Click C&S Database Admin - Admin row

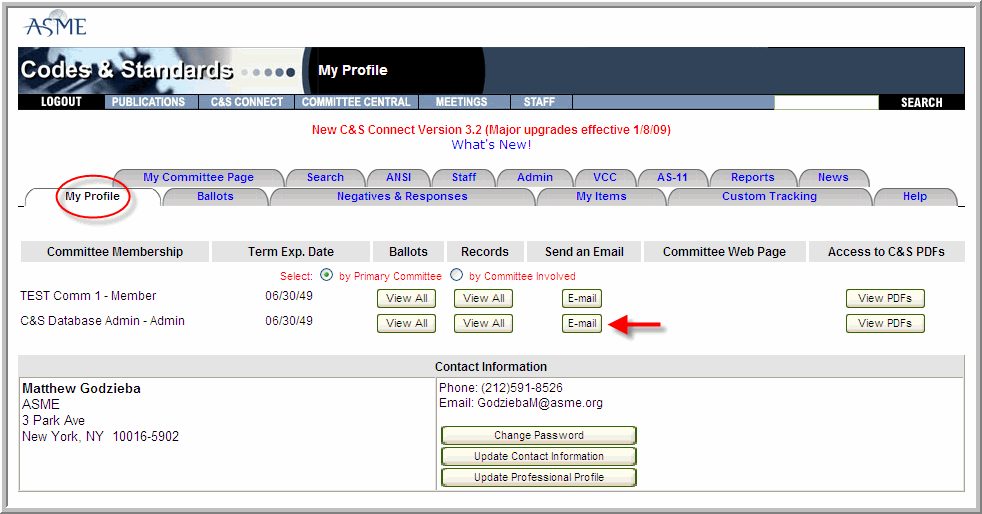[x=102, y=321]
